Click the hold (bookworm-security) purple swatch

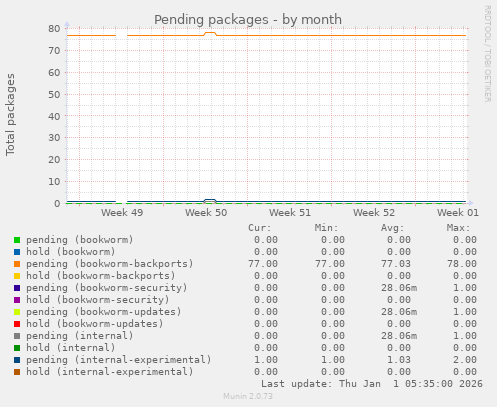17,300
